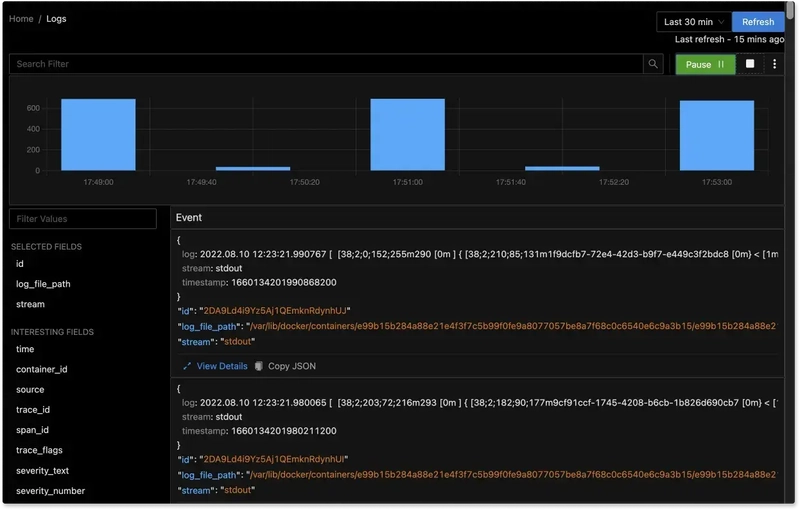Pause the live log stream
Image resolution: width=800 pixels, height=510 pixels.
(x=705, y=64)
